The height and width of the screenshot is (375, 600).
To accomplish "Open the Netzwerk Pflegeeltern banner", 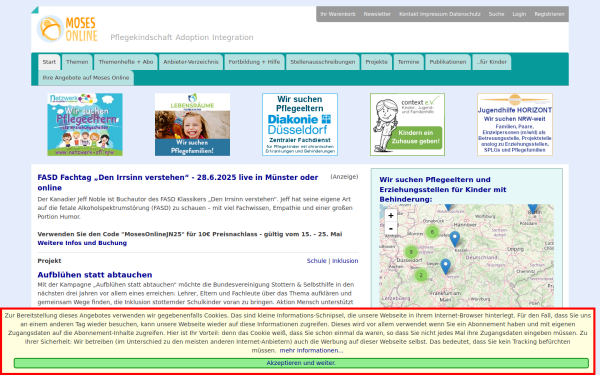I will (x=85, y=124).
